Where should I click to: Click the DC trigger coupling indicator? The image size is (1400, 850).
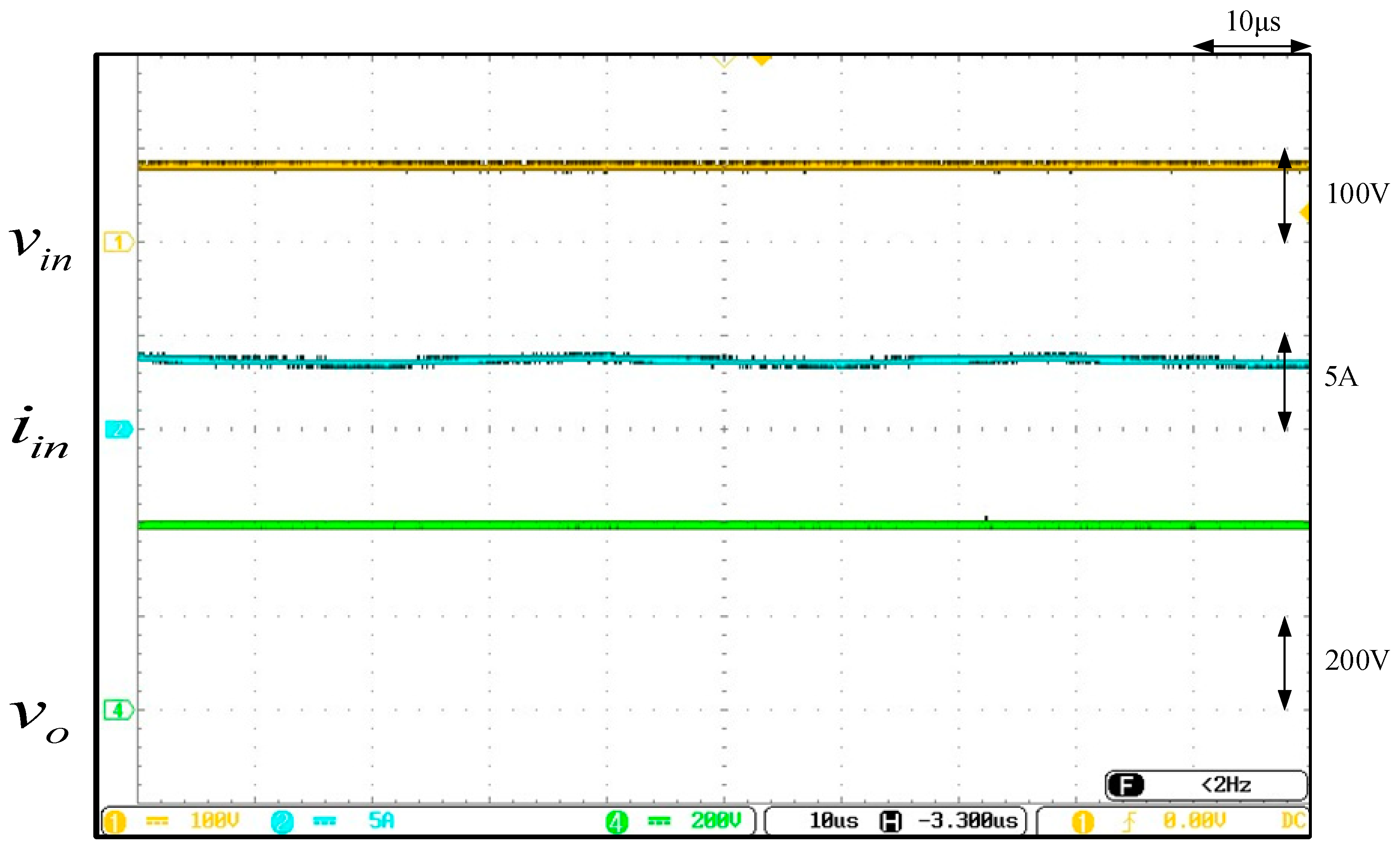[x=1293, y=820]
